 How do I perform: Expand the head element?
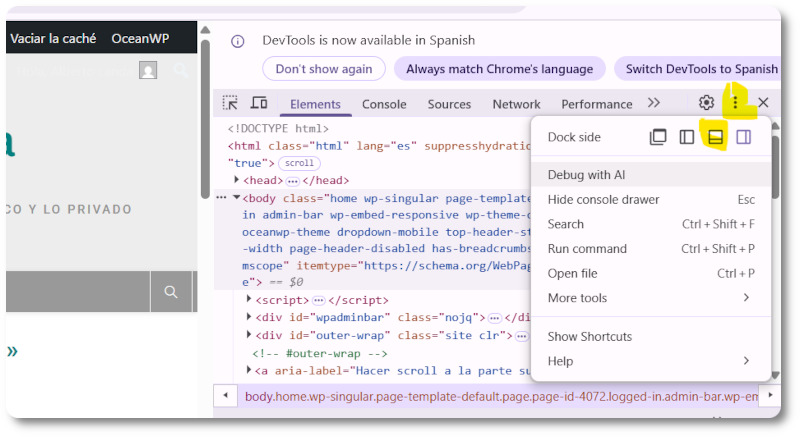[236, 179]
